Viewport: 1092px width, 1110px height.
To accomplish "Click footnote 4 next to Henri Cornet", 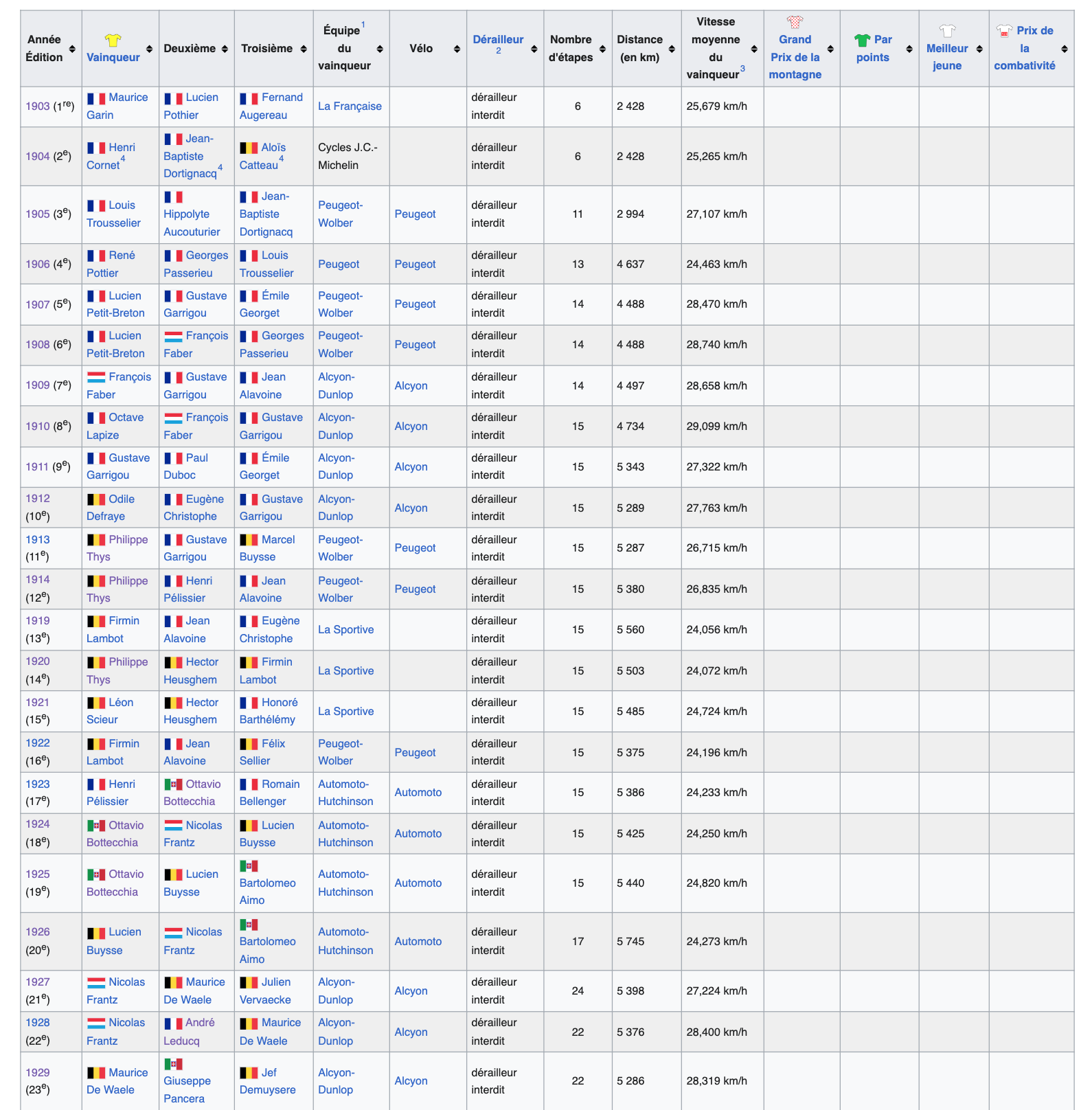I will click(x=123, y=159).
